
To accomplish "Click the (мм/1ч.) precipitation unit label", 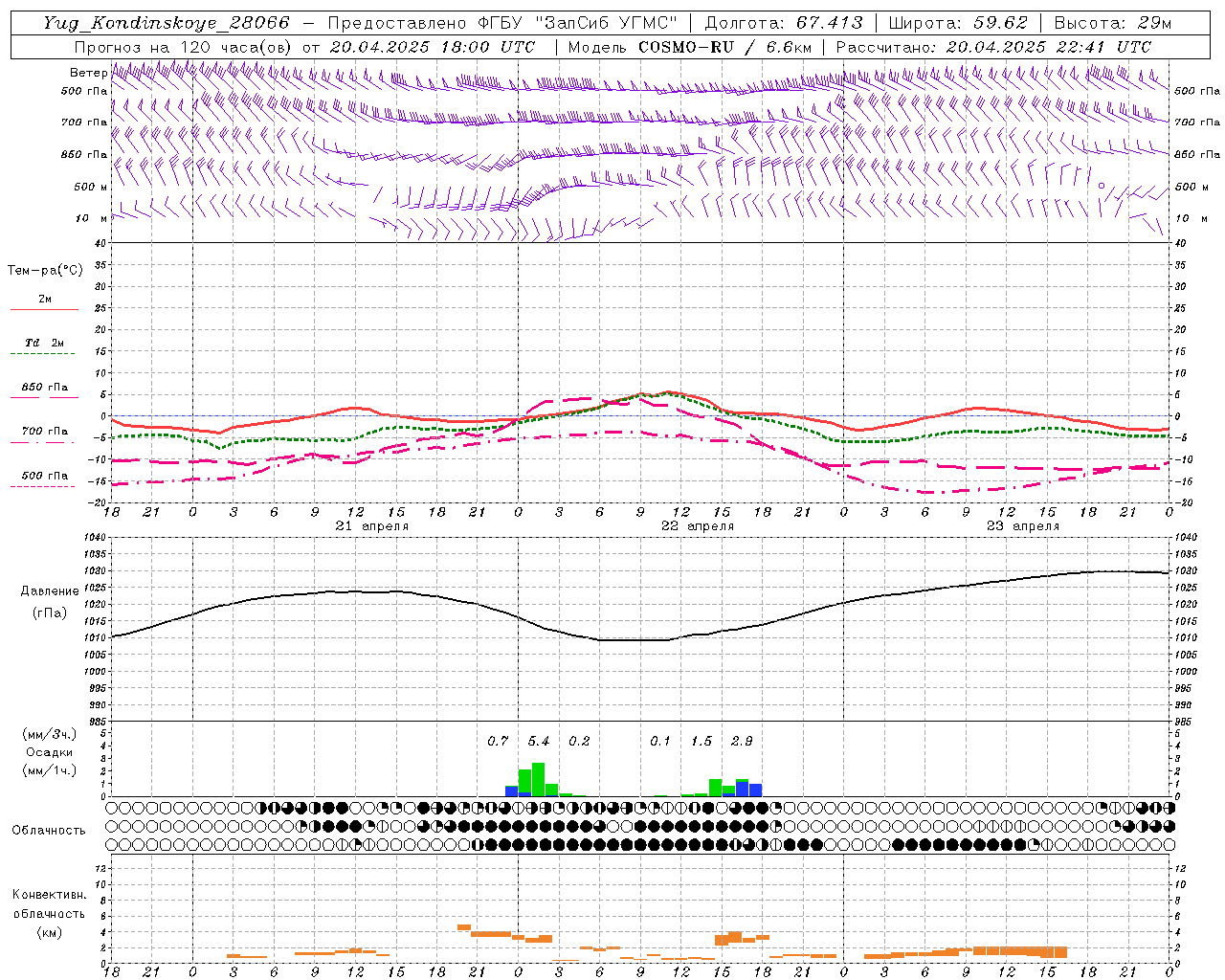I will click(x=49, y=770).
